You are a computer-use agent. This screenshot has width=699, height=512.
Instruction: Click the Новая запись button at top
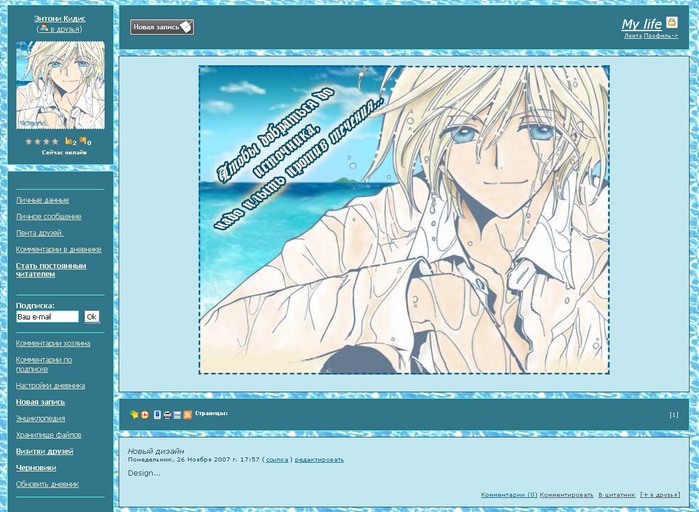click(162, 27)
